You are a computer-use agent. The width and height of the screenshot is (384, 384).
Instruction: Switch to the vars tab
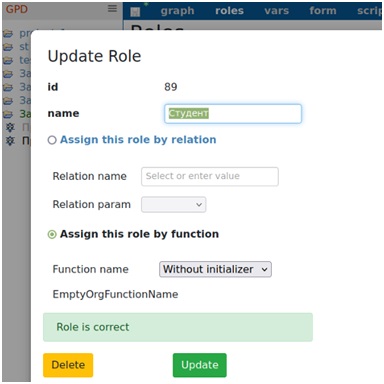276,11
